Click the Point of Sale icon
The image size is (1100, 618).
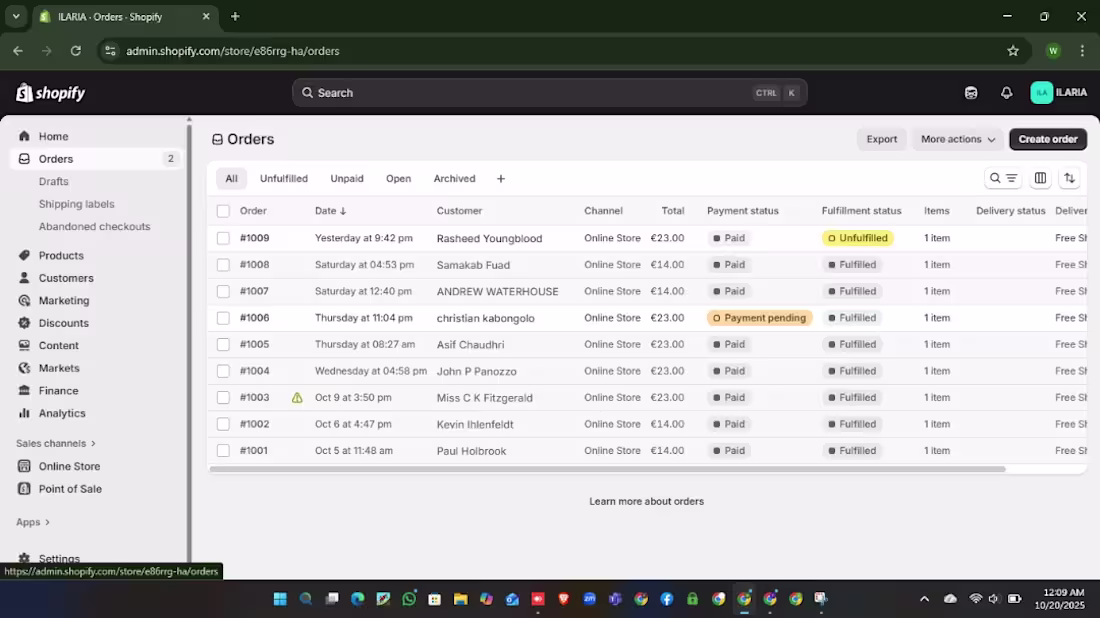coord(25,488)
